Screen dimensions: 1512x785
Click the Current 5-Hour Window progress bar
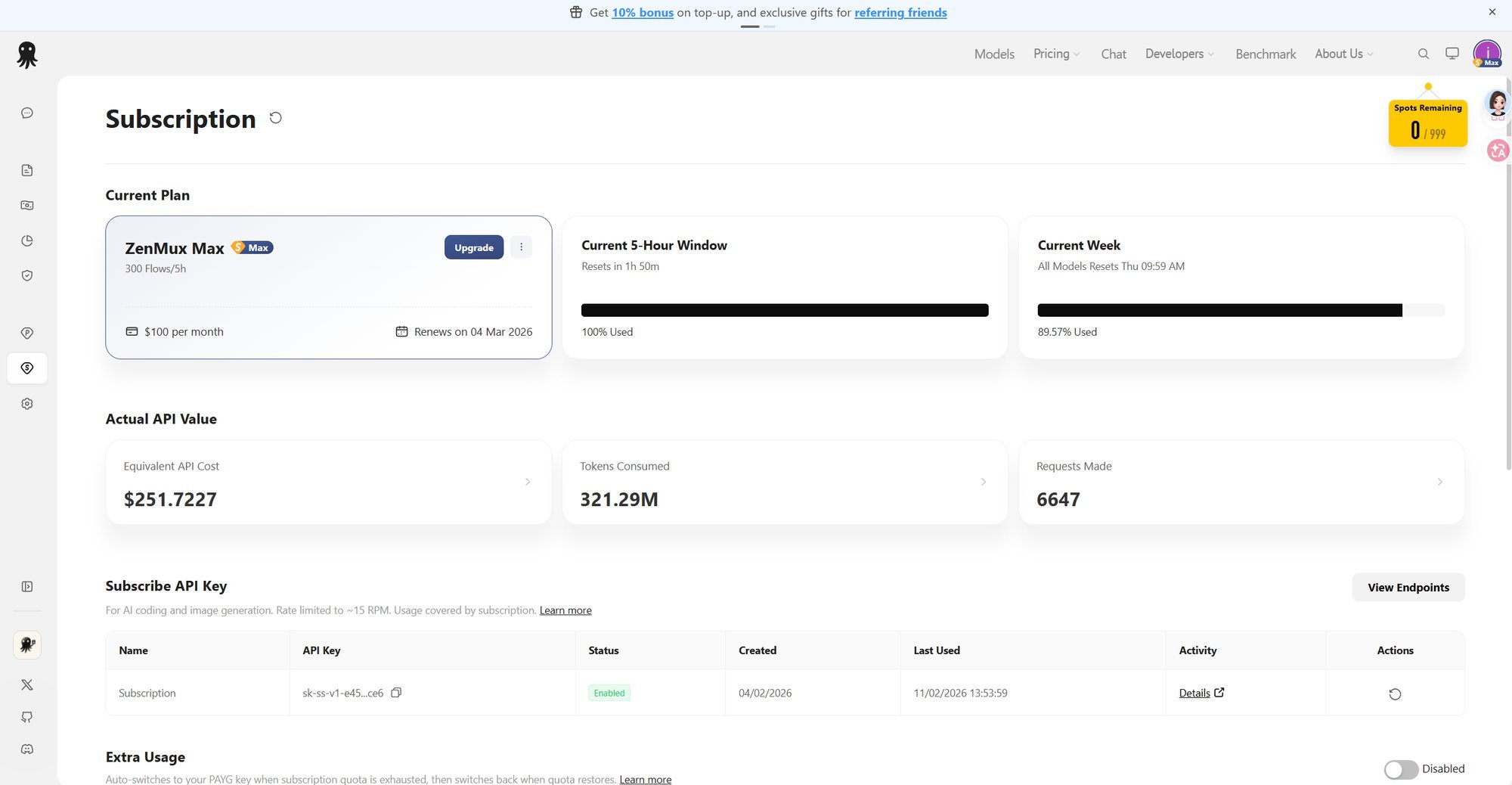tap(785, 310)
